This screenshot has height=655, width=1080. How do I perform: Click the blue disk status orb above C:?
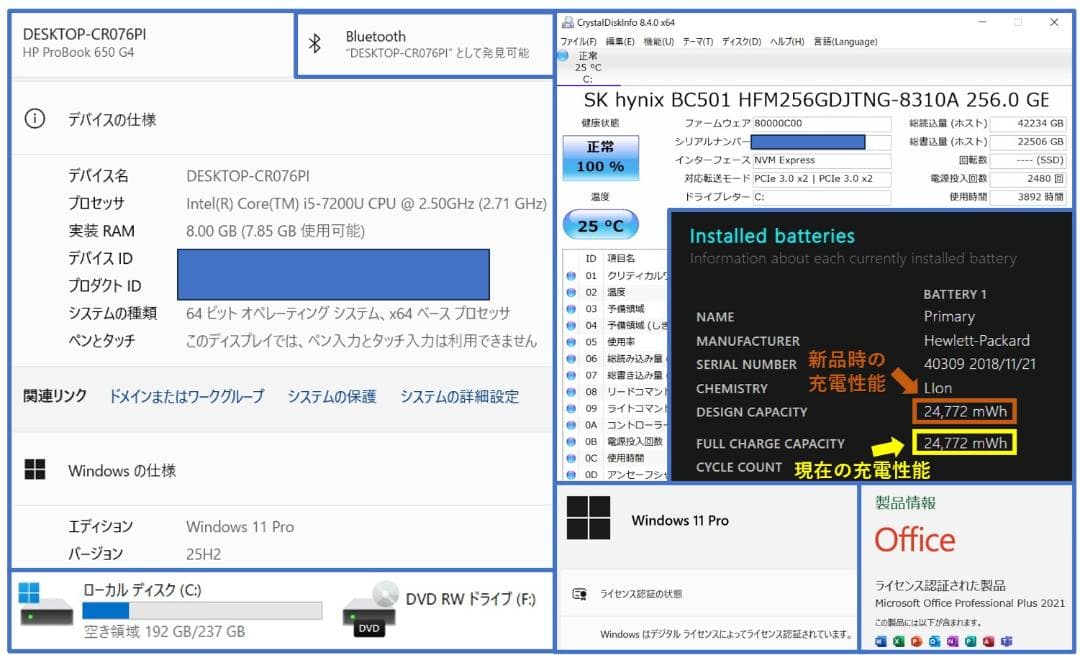(x=563, y=56)
